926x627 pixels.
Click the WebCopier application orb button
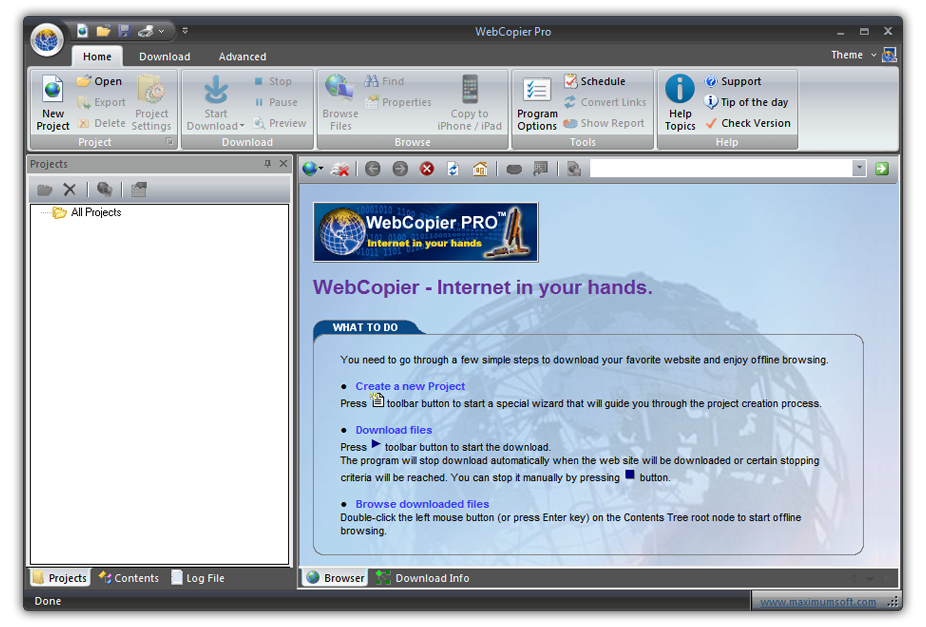(47, 40)
